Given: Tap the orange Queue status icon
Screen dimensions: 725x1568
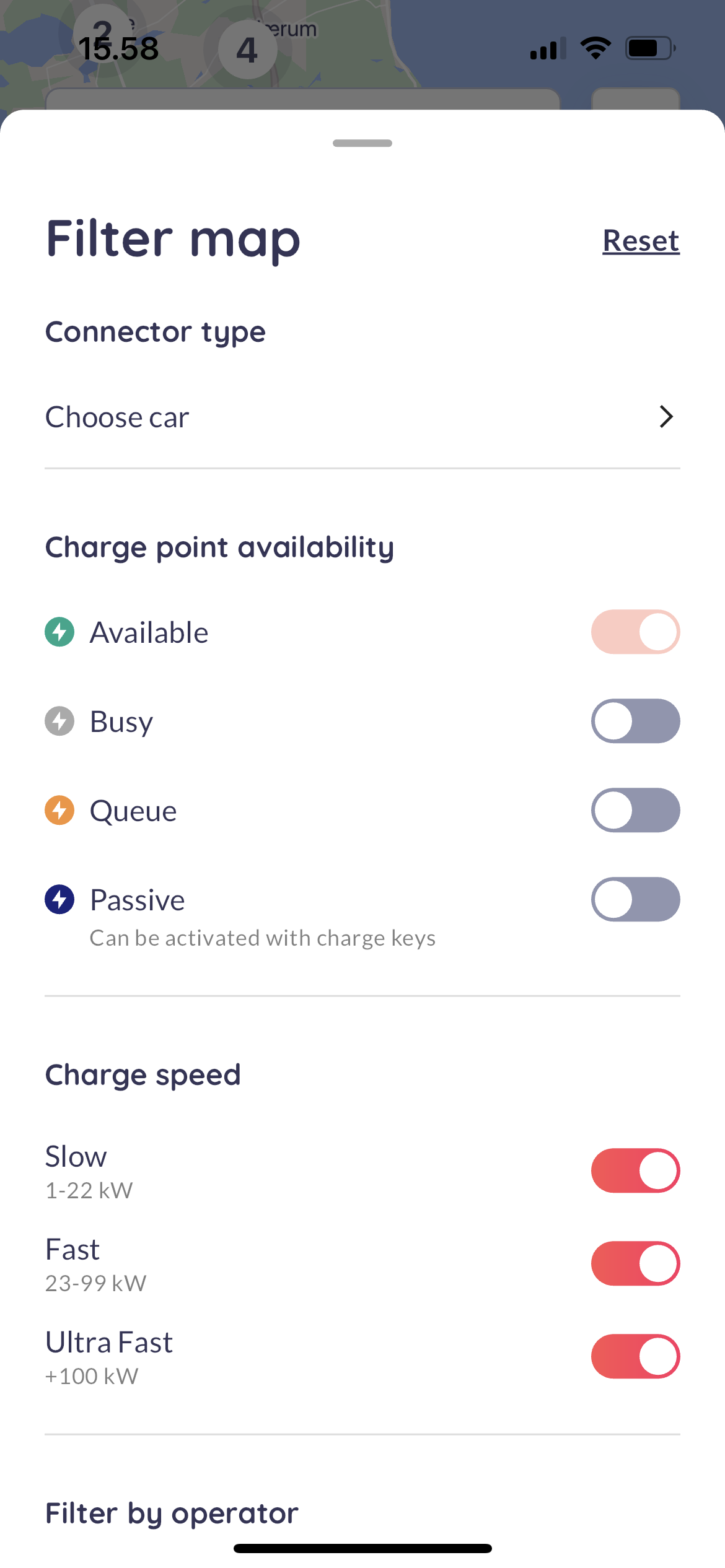Looking at the screenshot, I should [59, 811].
